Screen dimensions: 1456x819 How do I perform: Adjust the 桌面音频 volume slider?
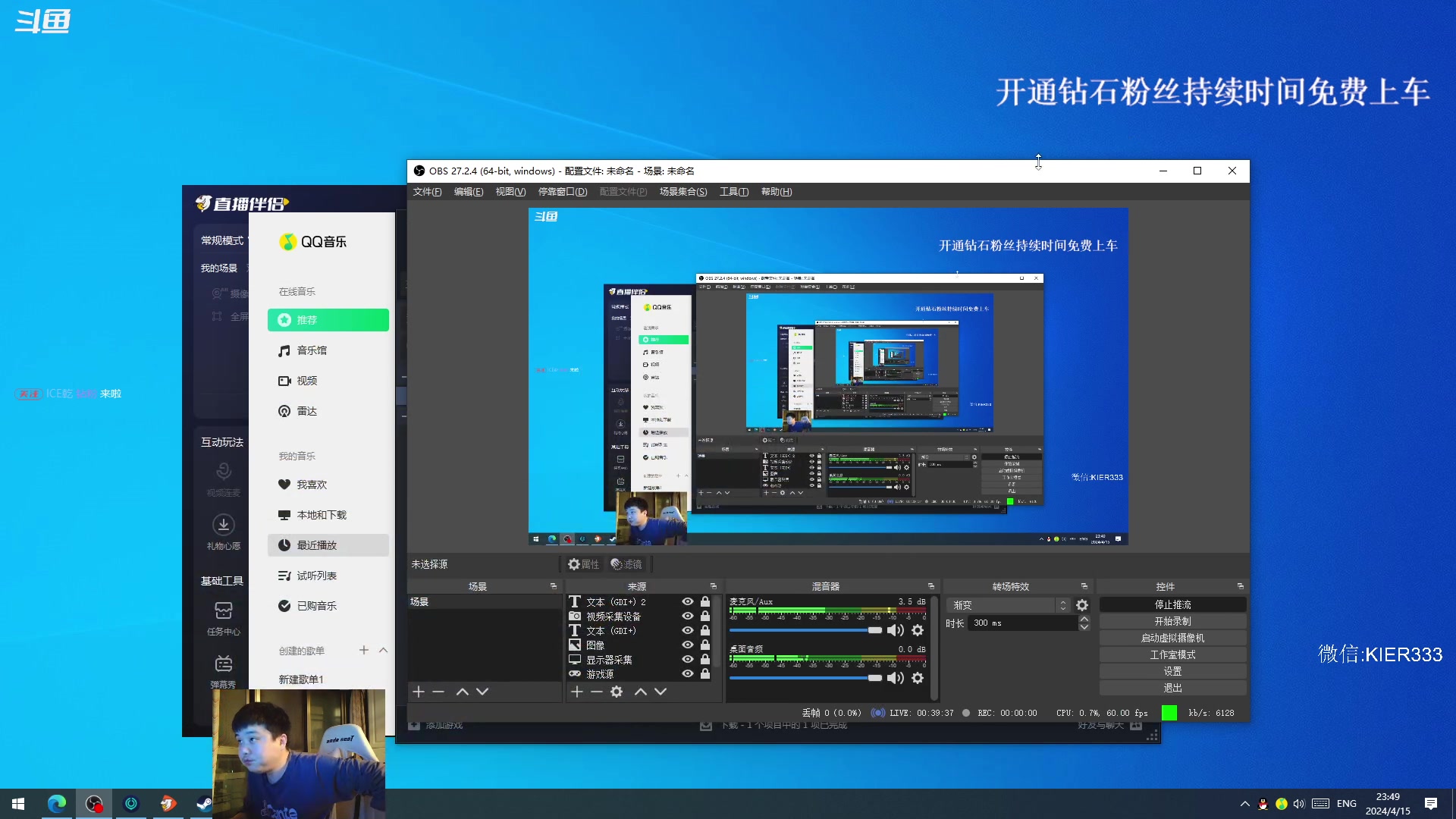(x=806, y=678)
